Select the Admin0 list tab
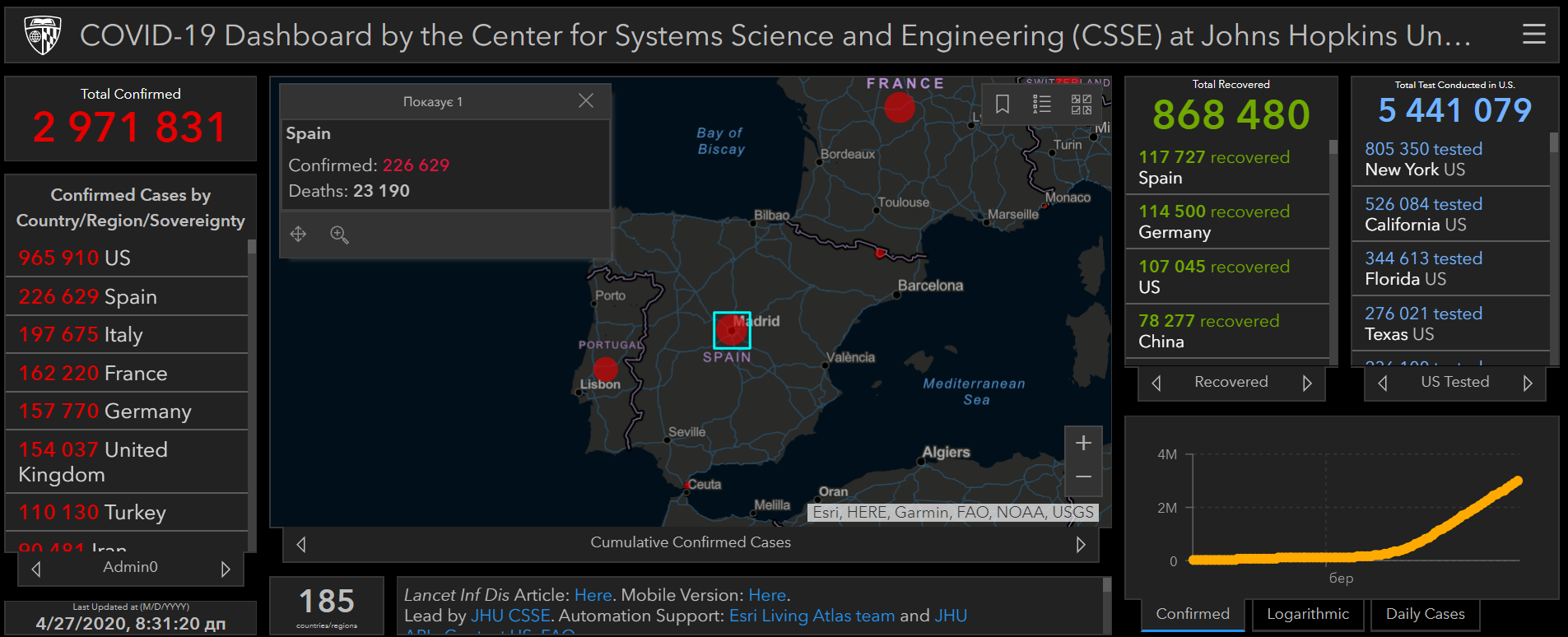 (x=130, y=567)
